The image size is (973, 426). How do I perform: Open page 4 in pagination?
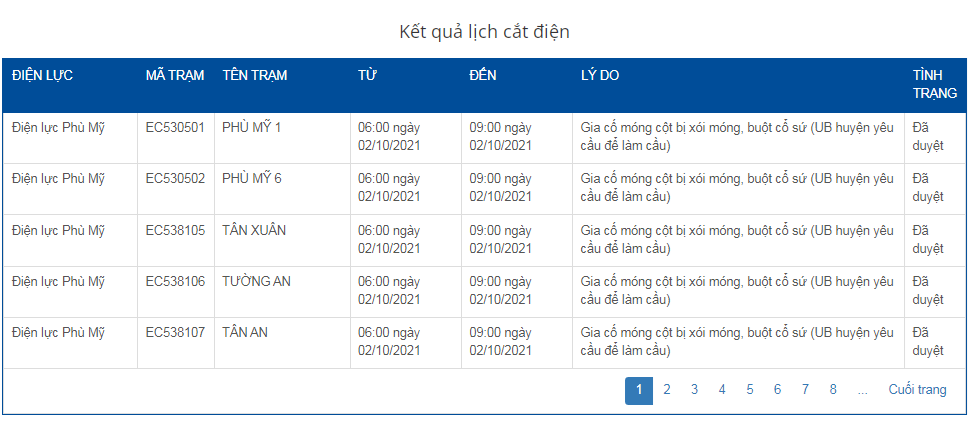click(722, 390)
